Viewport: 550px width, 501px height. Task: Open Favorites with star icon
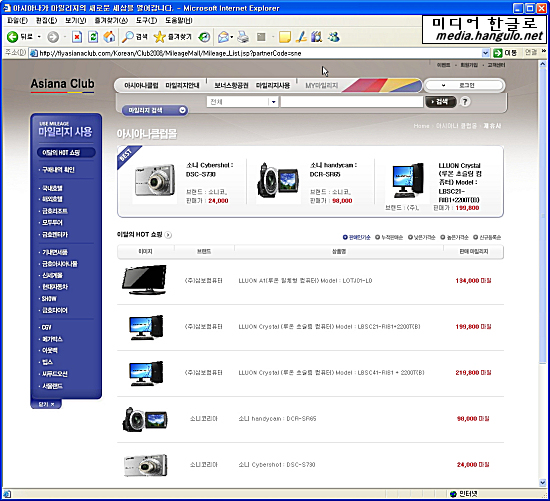(159, 36)
